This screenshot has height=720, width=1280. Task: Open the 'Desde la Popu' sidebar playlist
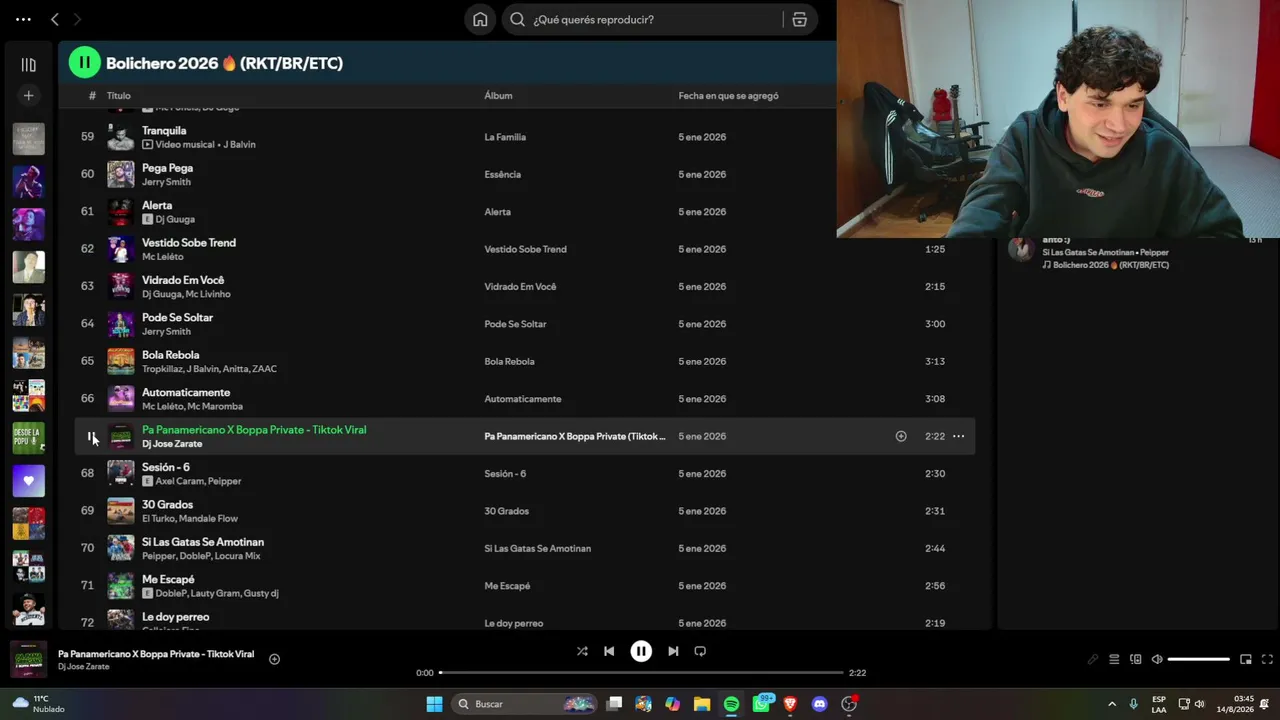[28, 438]
